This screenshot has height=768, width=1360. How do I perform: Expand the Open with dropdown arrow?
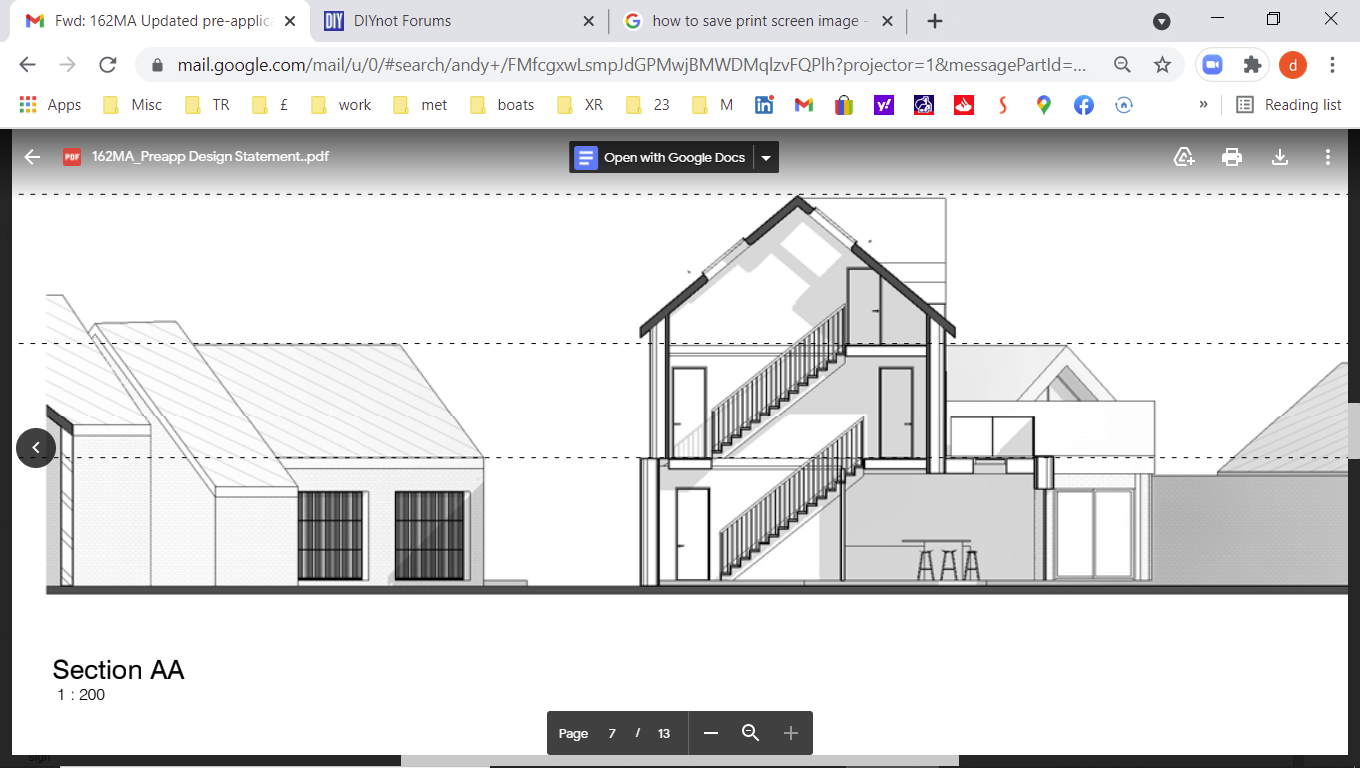[766, 157]
